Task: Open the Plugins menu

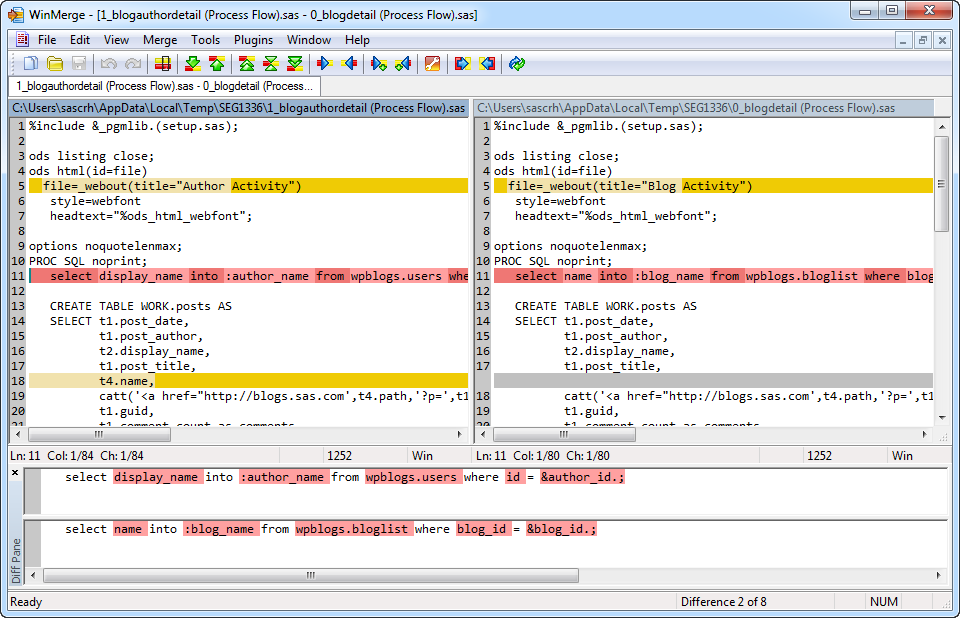Action: pyautogui.click(x=253, y=40)
